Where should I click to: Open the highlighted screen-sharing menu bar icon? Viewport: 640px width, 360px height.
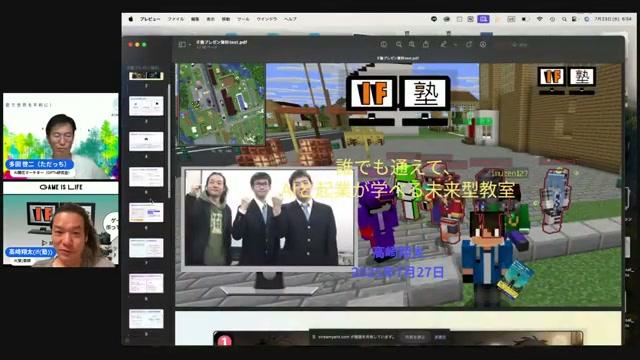tap(483, 19)
